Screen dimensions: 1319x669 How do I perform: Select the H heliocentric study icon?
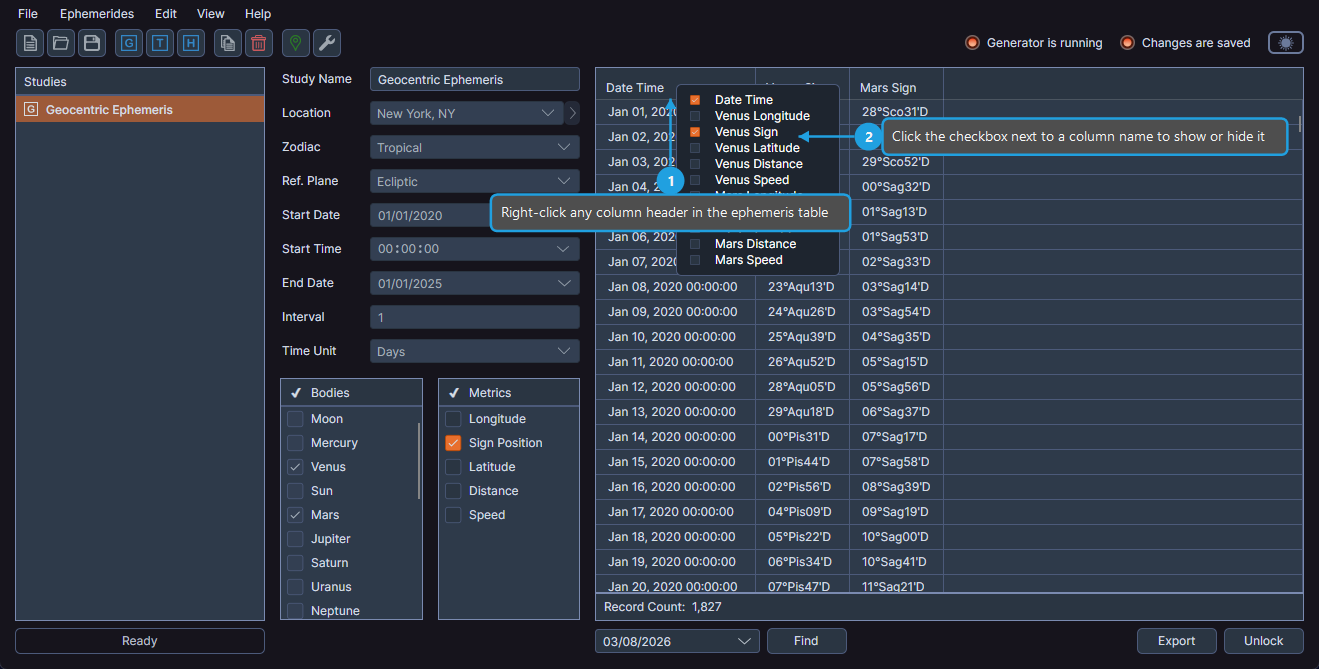(x=191, y=43)
